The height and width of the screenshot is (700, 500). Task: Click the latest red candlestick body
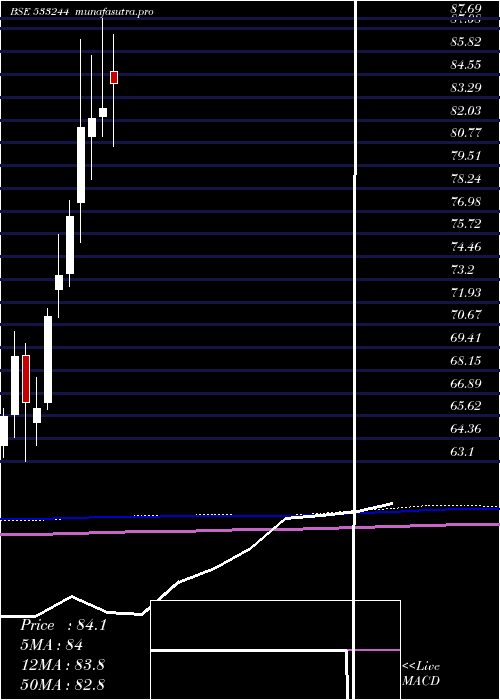114,77
